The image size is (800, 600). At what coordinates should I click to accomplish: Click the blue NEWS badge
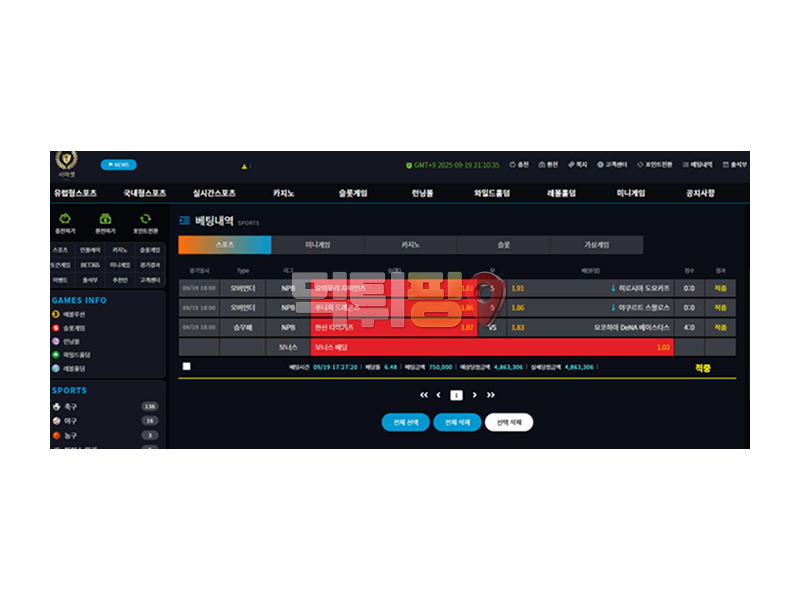[x=118, y=165]
